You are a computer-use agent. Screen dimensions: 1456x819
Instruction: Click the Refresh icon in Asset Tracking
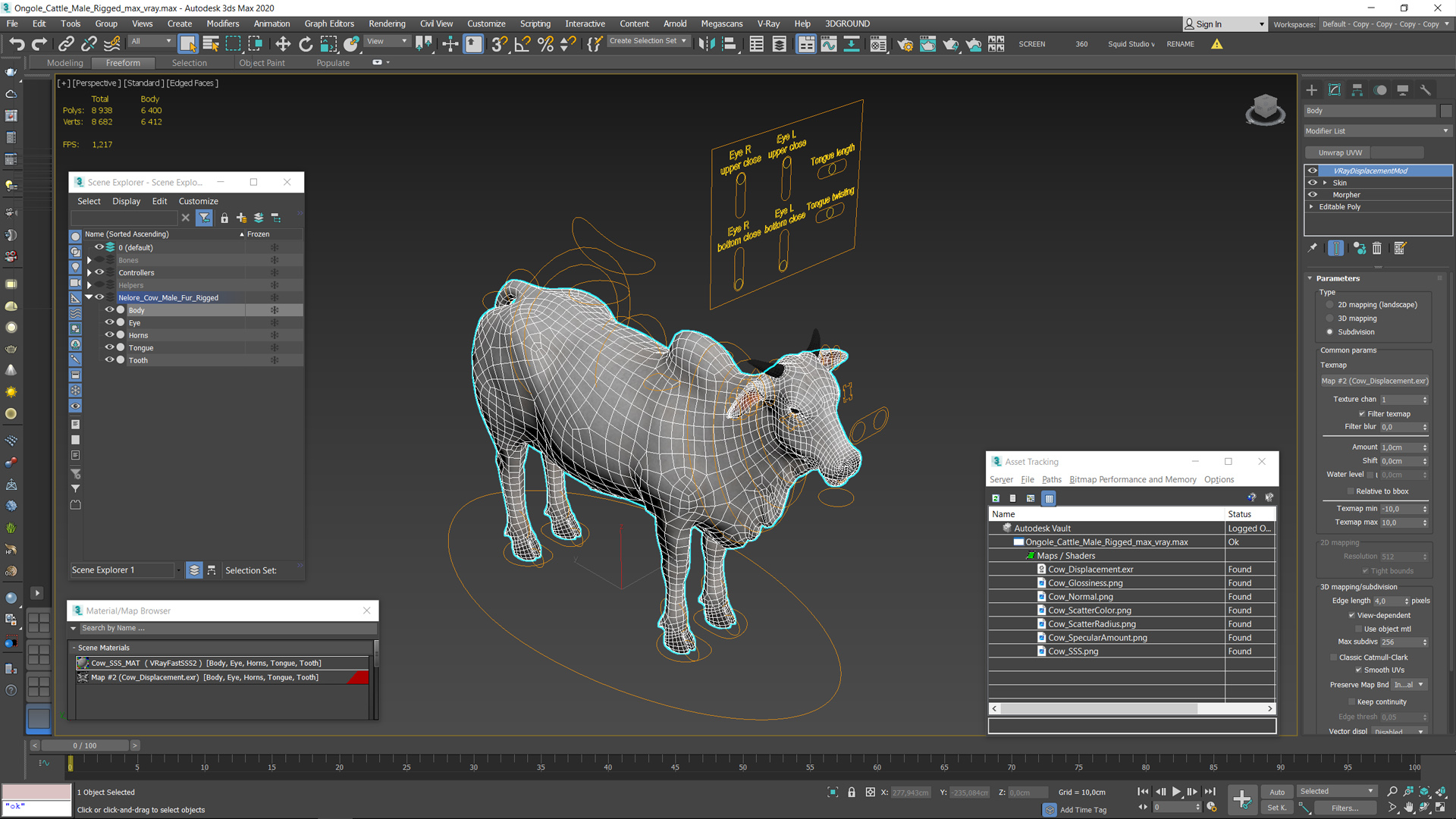[x=996, y=498]
